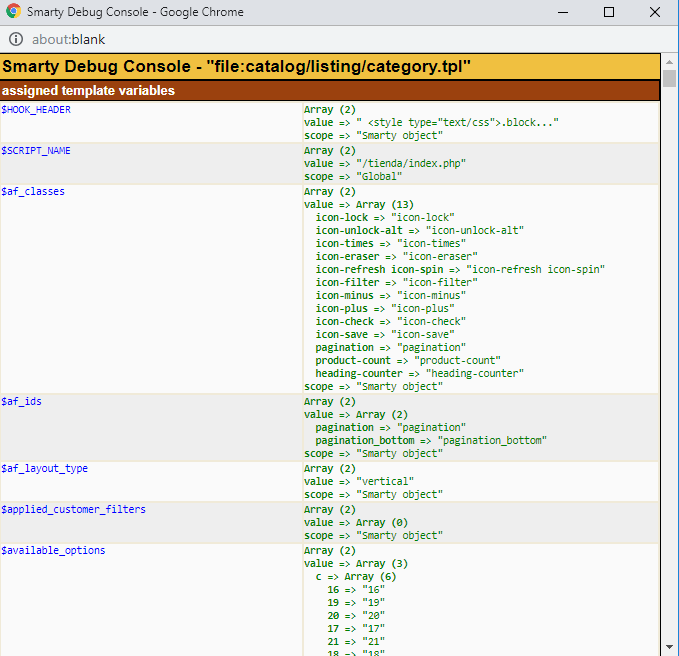Select the $SCRIPT_NAME variable
Image resolution: width=679 pixels, height=656 pixels.
(36, 150)
